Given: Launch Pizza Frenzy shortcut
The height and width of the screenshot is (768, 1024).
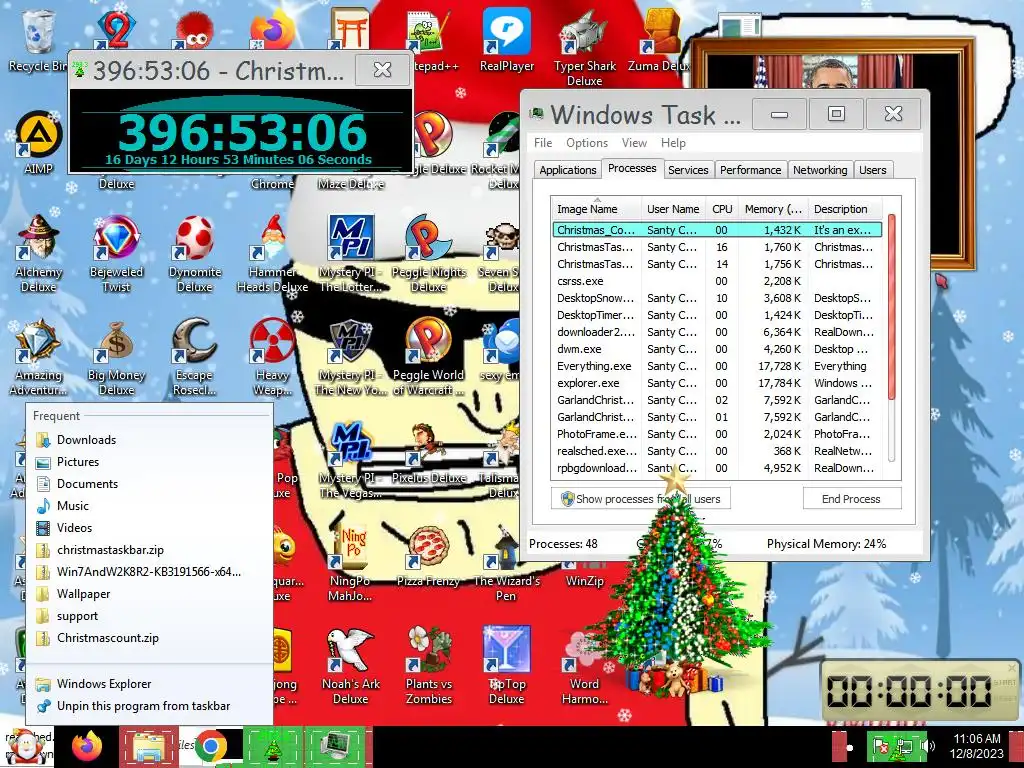Looking at the screenshot, I should 428,555.
